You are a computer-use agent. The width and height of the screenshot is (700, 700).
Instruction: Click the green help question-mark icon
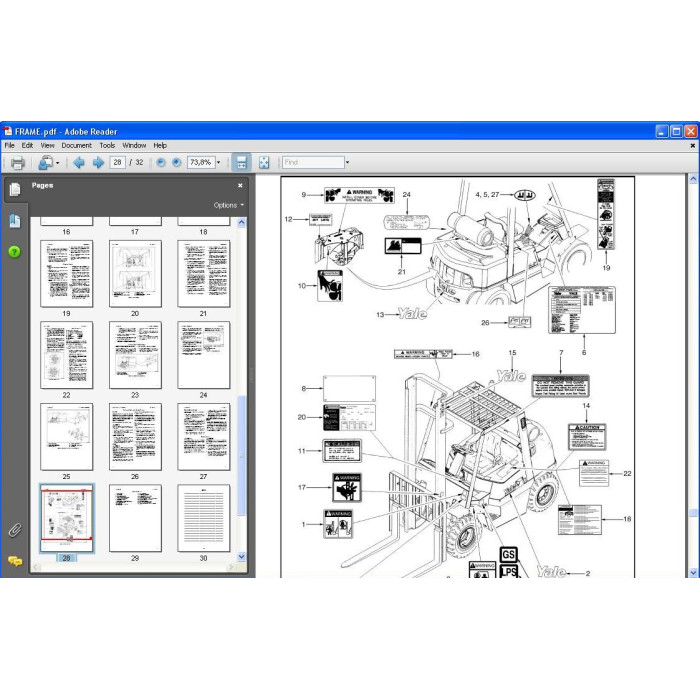tap(14, 252)
